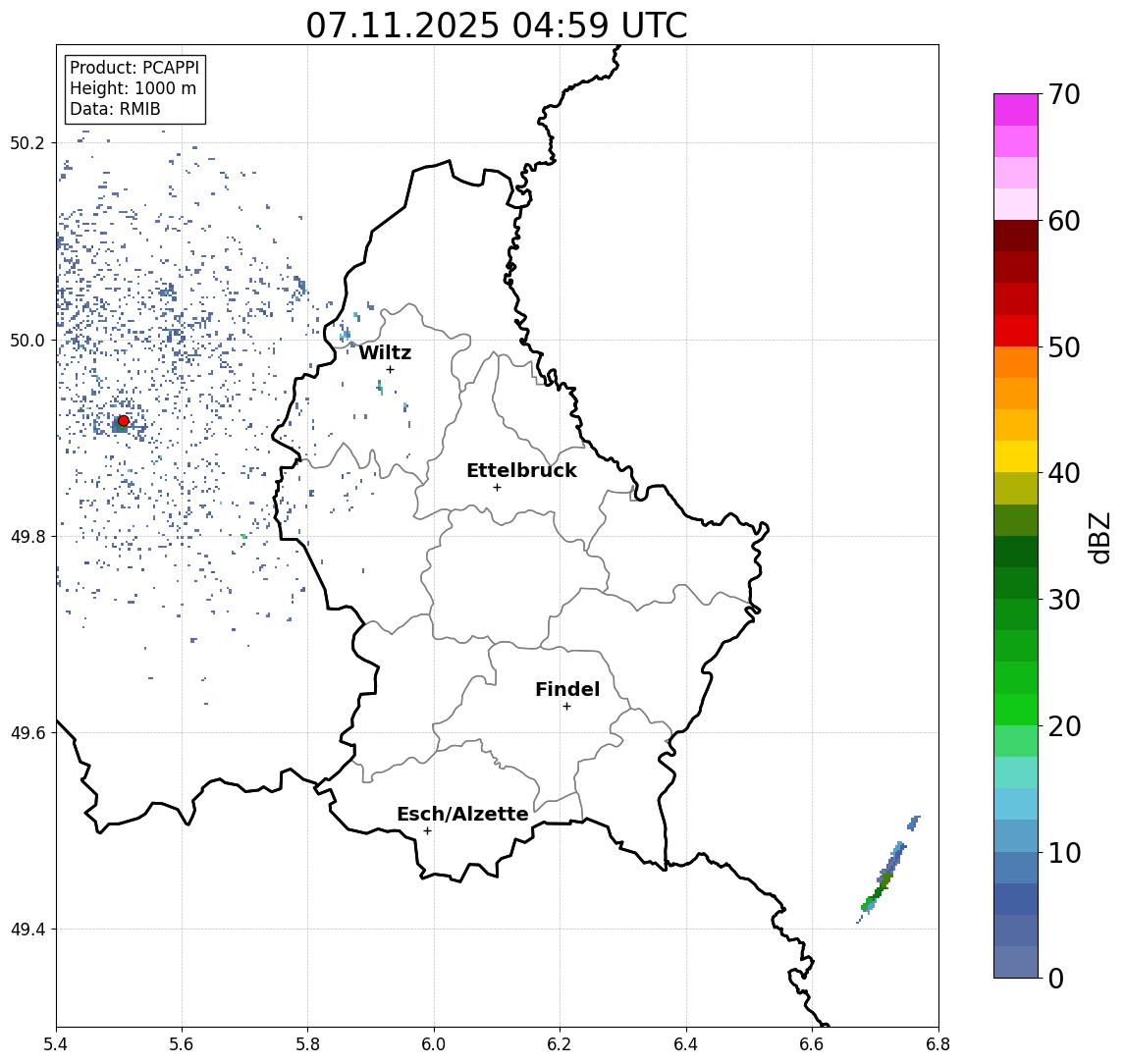Click the longitude label 6.4
The width and height of the screenshot is (1124, 1064).
point(686,1044)
